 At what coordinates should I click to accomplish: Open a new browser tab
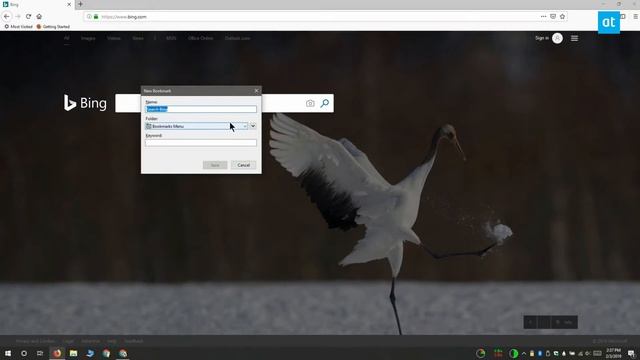point(80,4)
